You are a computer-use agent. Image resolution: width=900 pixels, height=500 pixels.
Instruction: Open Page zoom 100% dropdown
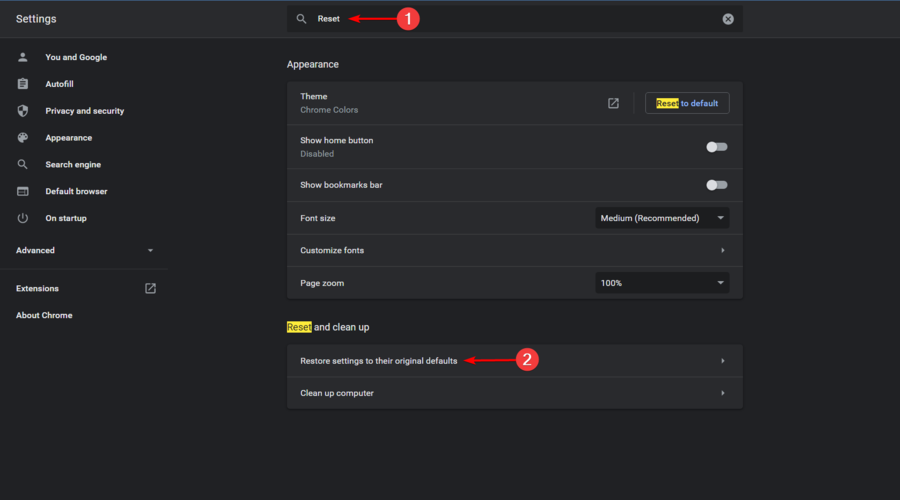pyautogui.click(x=662, y=283)
